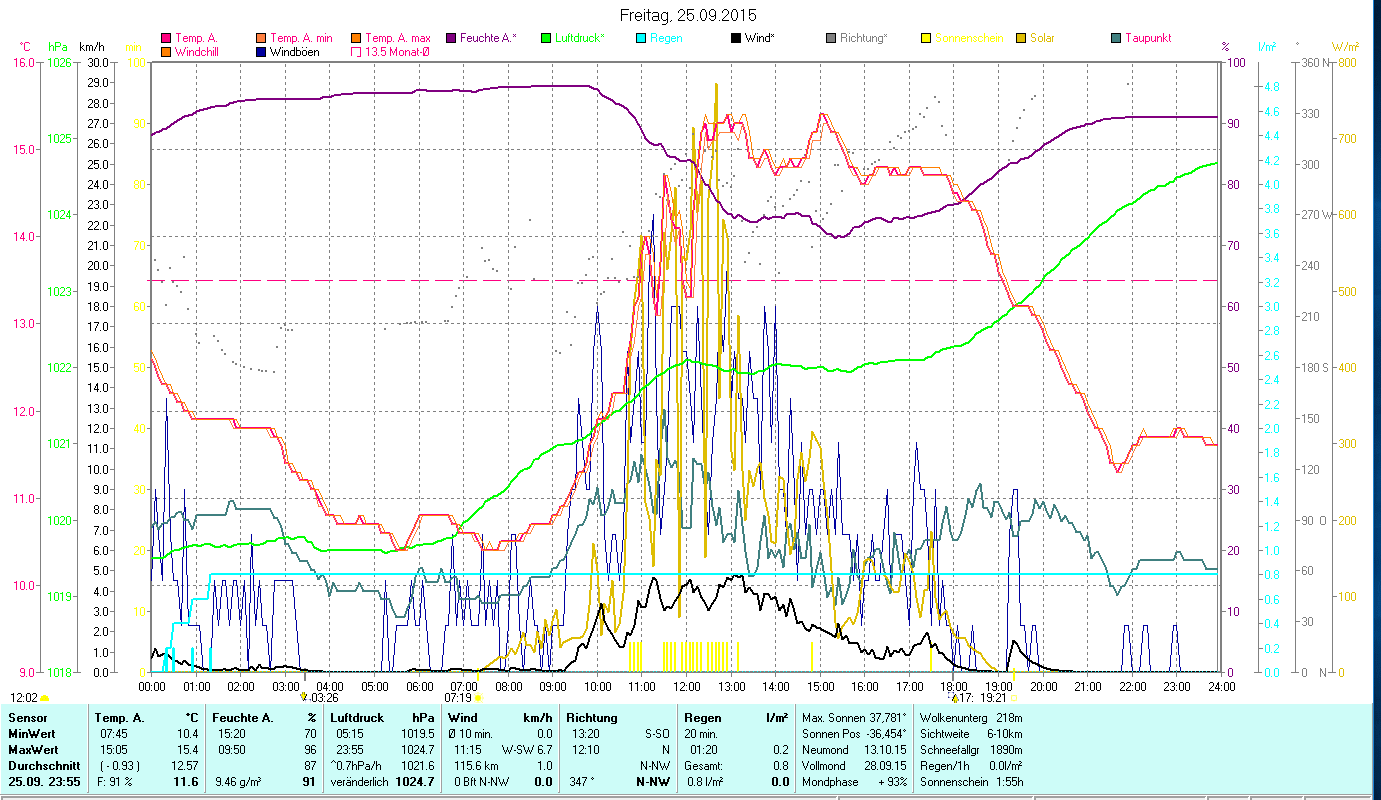This screenshot has width=1381, height=800.
Task: Click the pink Temp. A. legend square
Action: [x=165, y=38]
